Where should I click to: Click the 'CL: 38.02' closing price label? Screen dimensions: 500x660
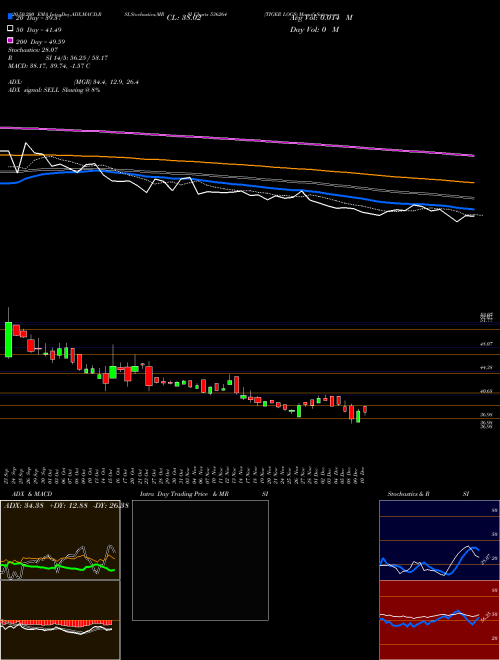(184, 18)
